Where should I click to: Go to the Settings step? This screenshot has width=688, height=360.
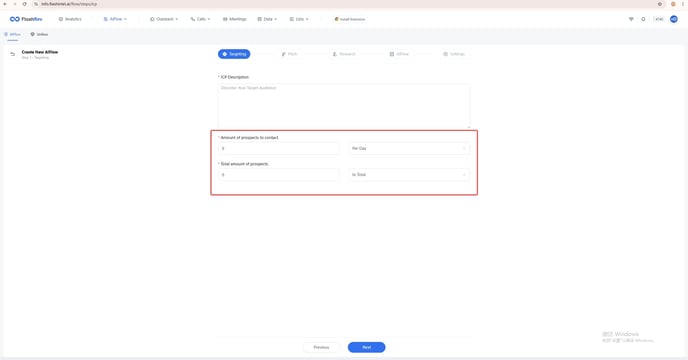tap(454, 54)
